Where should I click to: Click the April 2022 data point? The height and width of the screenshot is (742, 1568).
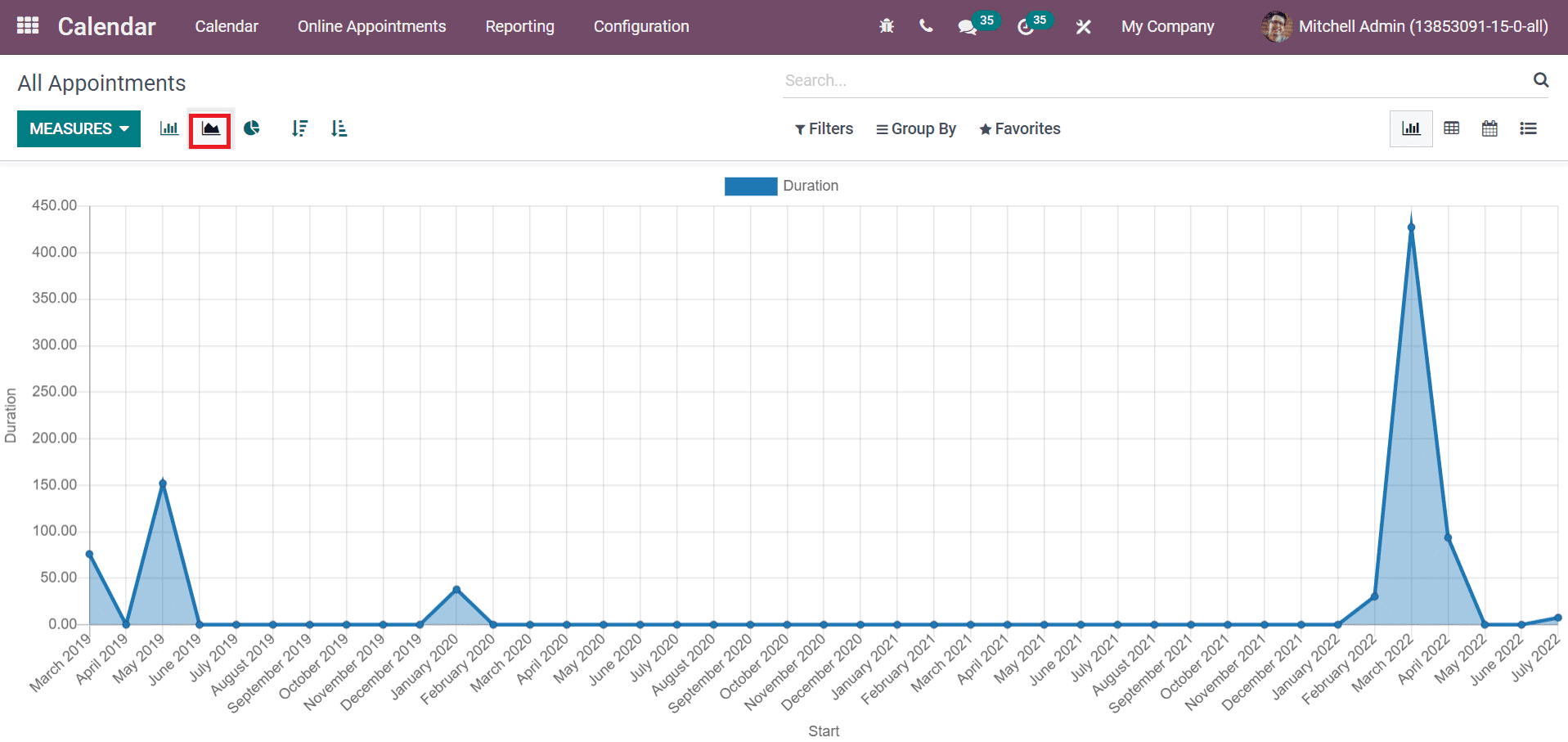[1448, 538]
